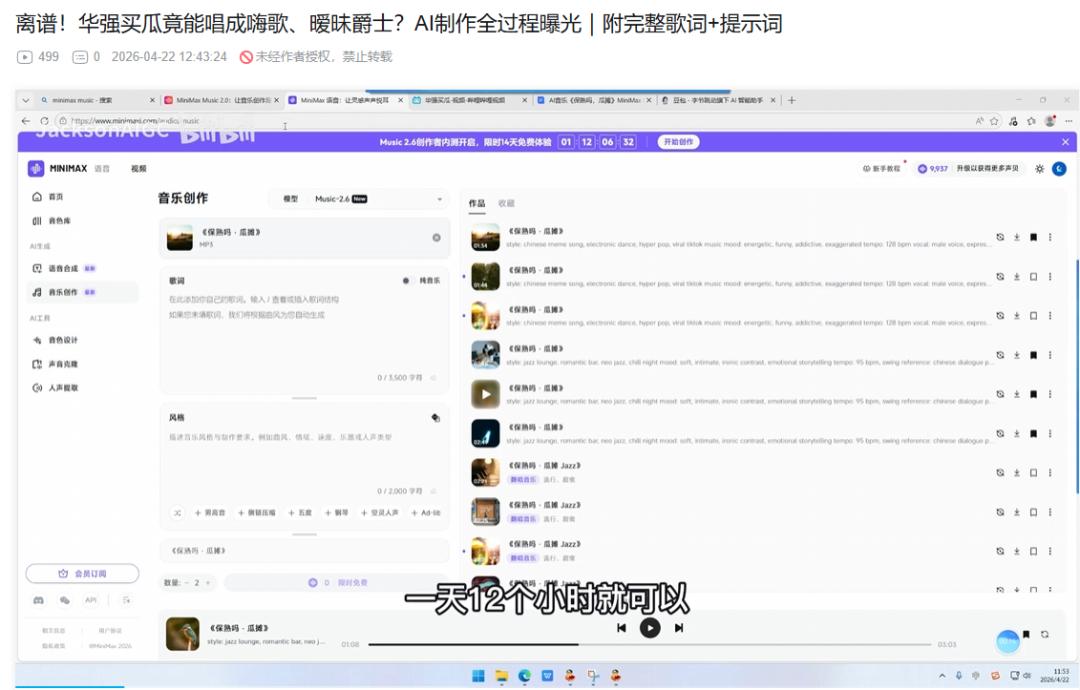The image size is (1080, 690).
Task: Click the shuffle style tags icon
Action: [178, 513]
